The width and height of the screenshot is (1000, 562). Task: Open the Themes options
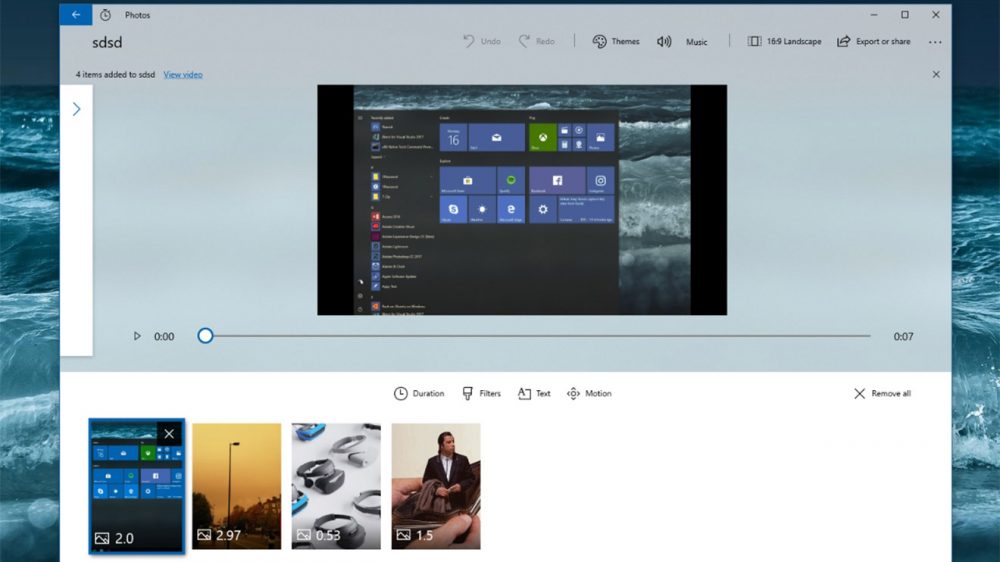[x=615, y=41]
